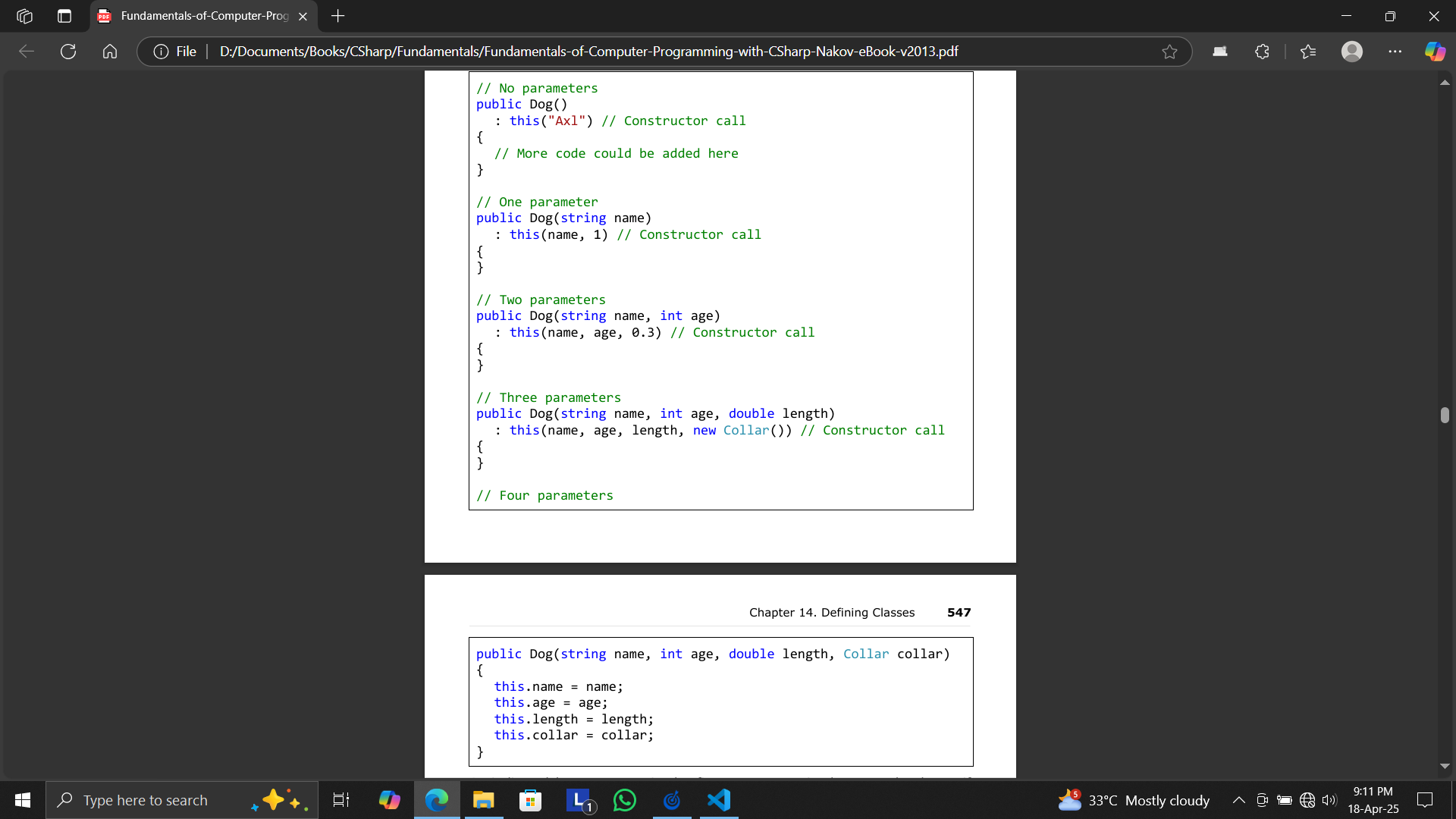The image size is (1456, 819).
Task: Open the weather widget 33°C Mostly cloudy
Action: coord(1134,800)
